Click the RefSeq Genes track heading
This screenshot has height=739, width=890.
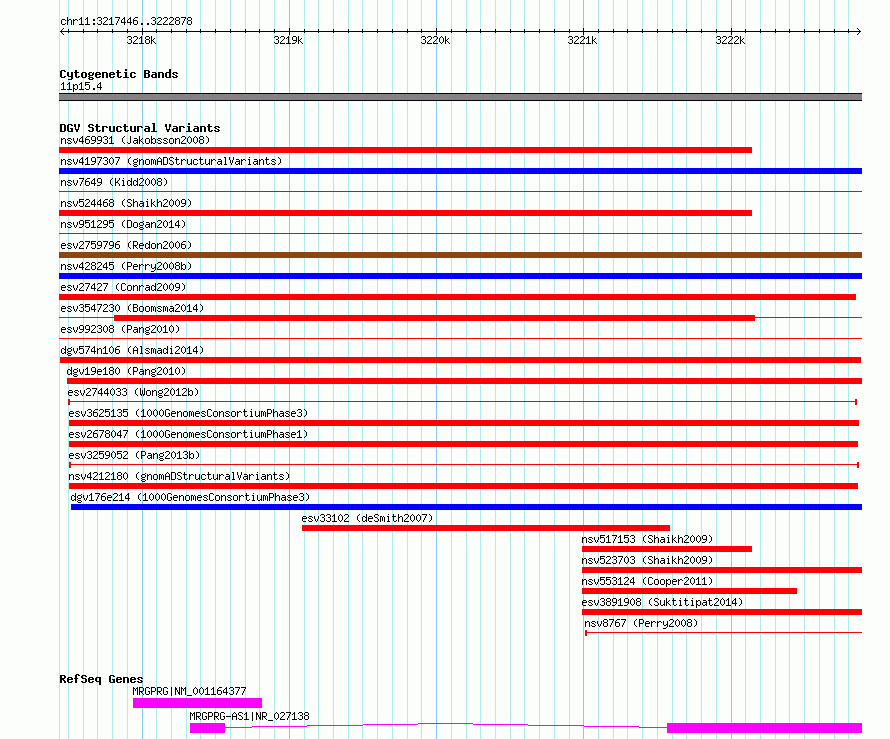coord(101,679)
